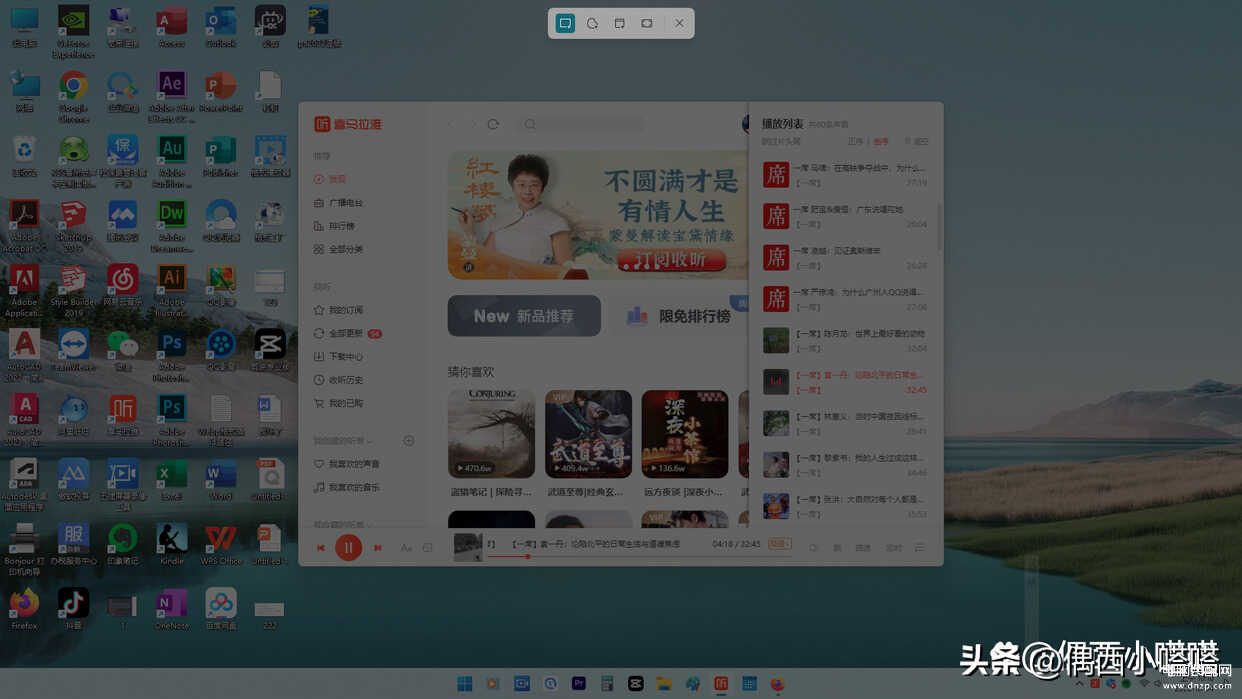Viewport: 1242px width, 699px height.
Task: Click the plus icon to create a playlist
Action: point(408,441)
